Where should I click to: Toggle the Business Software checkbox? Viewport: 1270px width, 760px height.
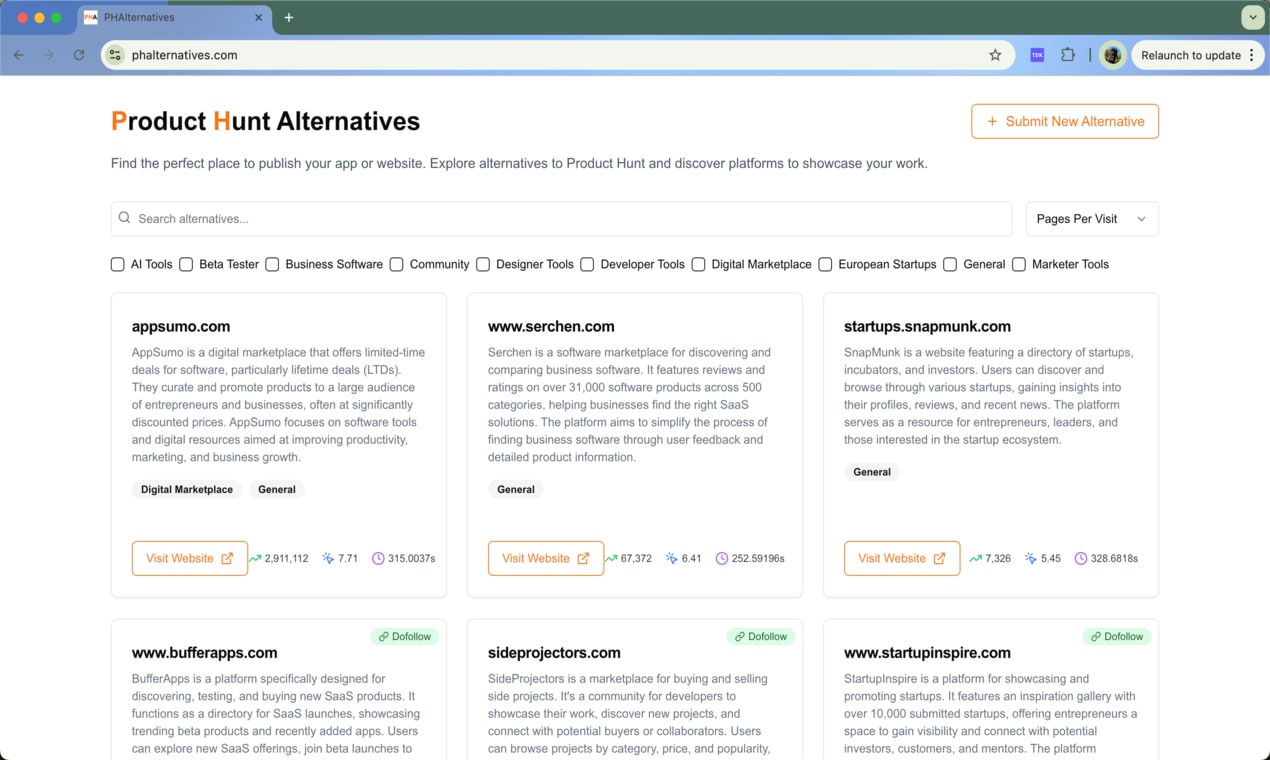pyautogui.click(x=272, y=264)
